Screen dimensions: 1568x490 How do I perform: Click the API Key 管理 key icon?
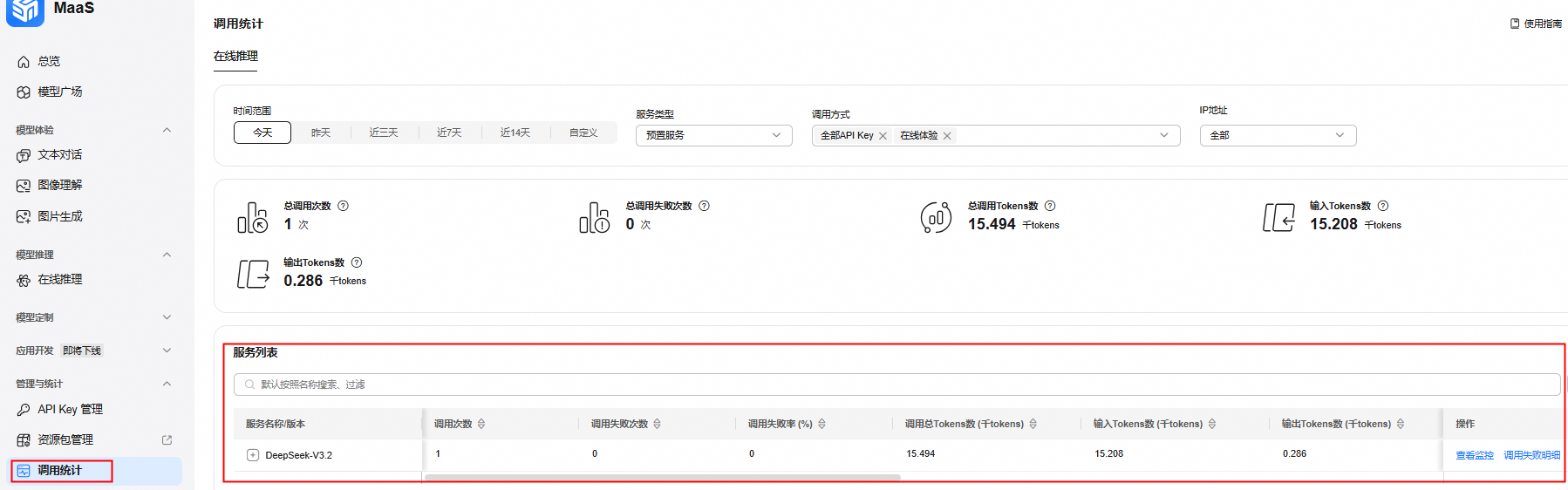pyautogui.click(x=24, y=409)
